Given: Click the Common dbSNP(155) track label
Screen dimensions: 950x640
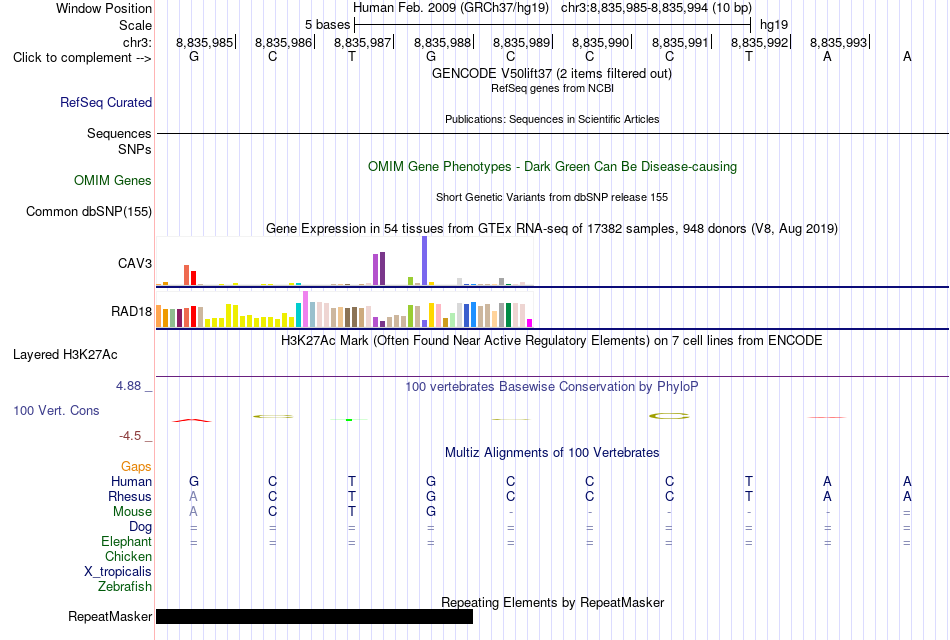Looking at the screenshot, I should tap(88, 212).
